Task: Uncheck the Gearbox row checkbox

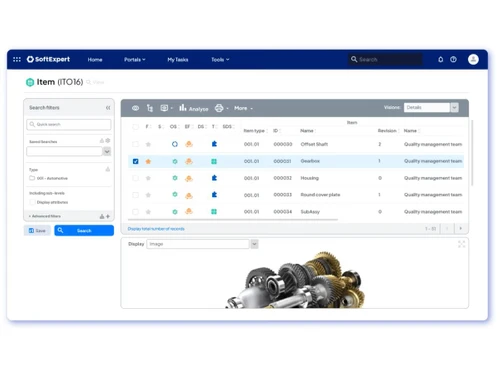Action: [x=135, y=161]
